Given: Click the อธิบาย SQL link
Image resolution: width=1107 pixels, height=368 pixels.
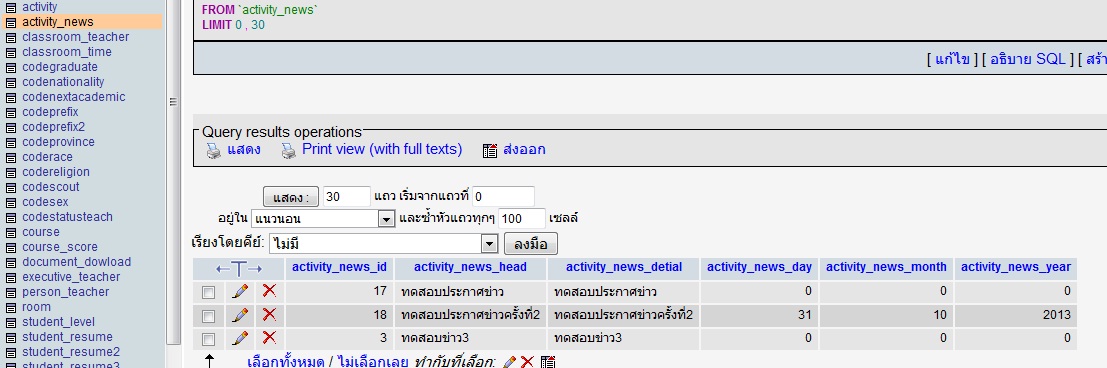Looking at the screenshot, I should click(1028, 59).
